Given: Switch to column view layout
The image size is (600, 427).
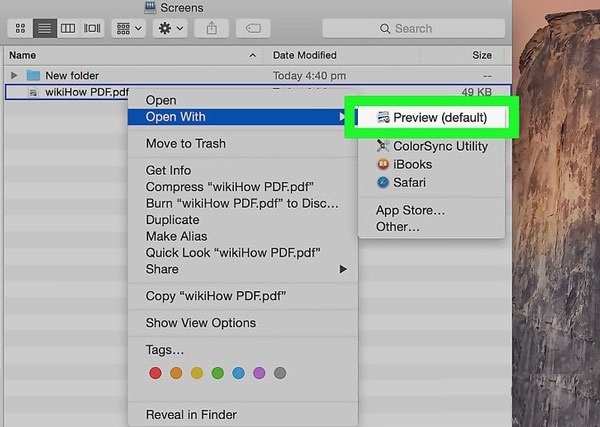Looking at the screenshot, I should (x=68, y=29).
